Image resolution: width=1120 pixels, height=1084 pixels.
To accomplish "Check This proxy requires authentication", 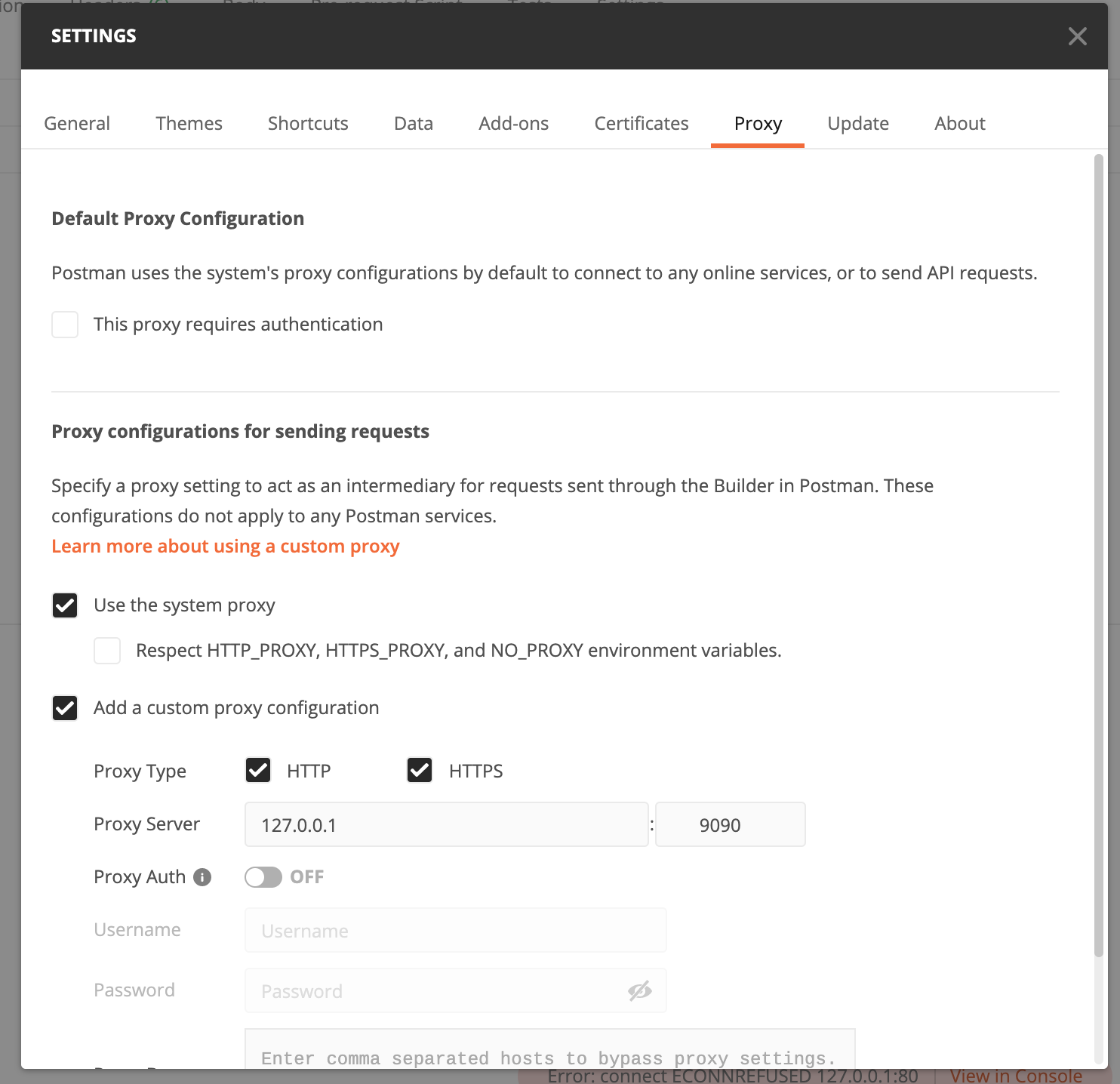I will coord(65,324).
